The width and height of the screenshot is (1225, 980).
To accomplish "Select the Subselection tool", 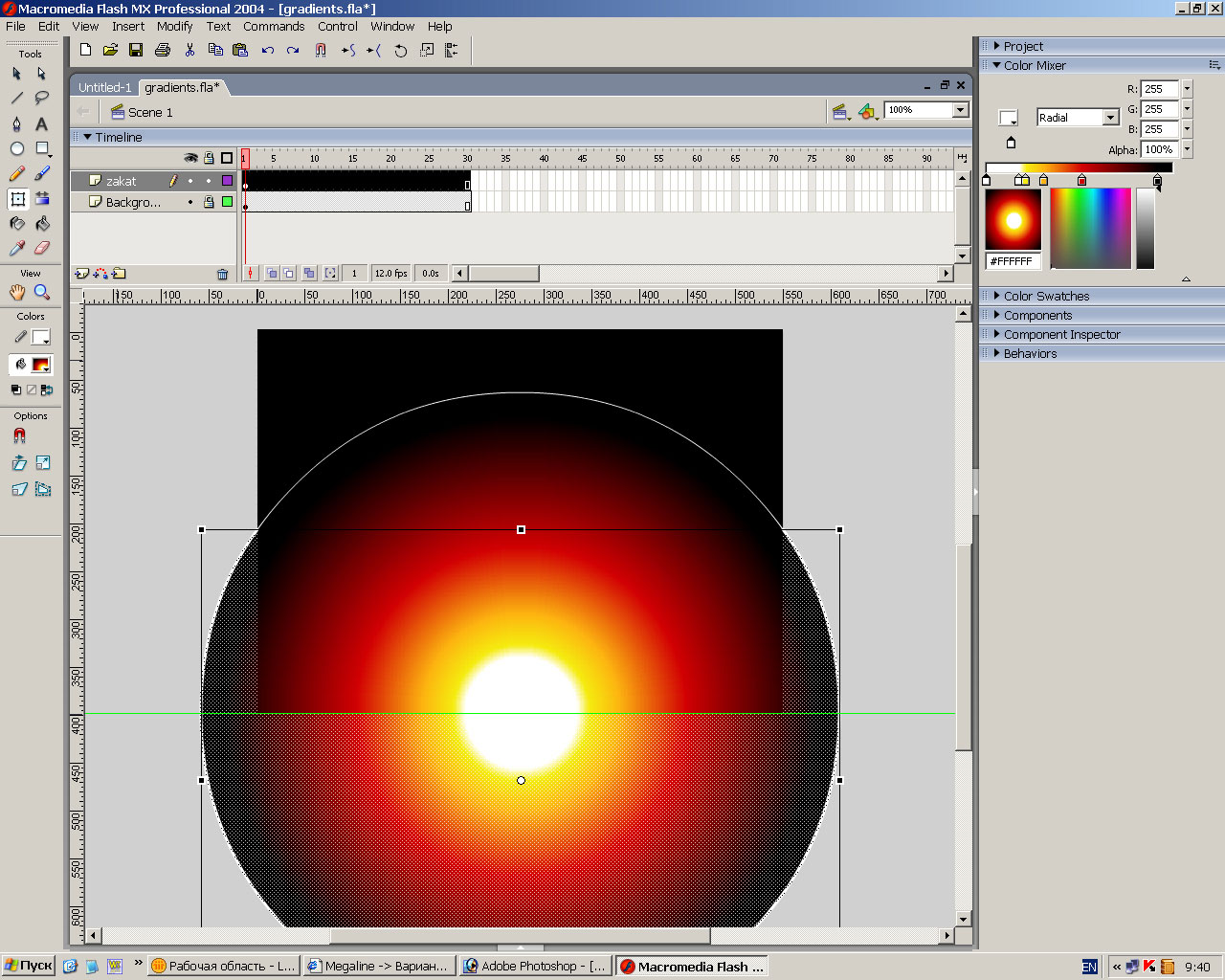I will click(x=42, y=74).
